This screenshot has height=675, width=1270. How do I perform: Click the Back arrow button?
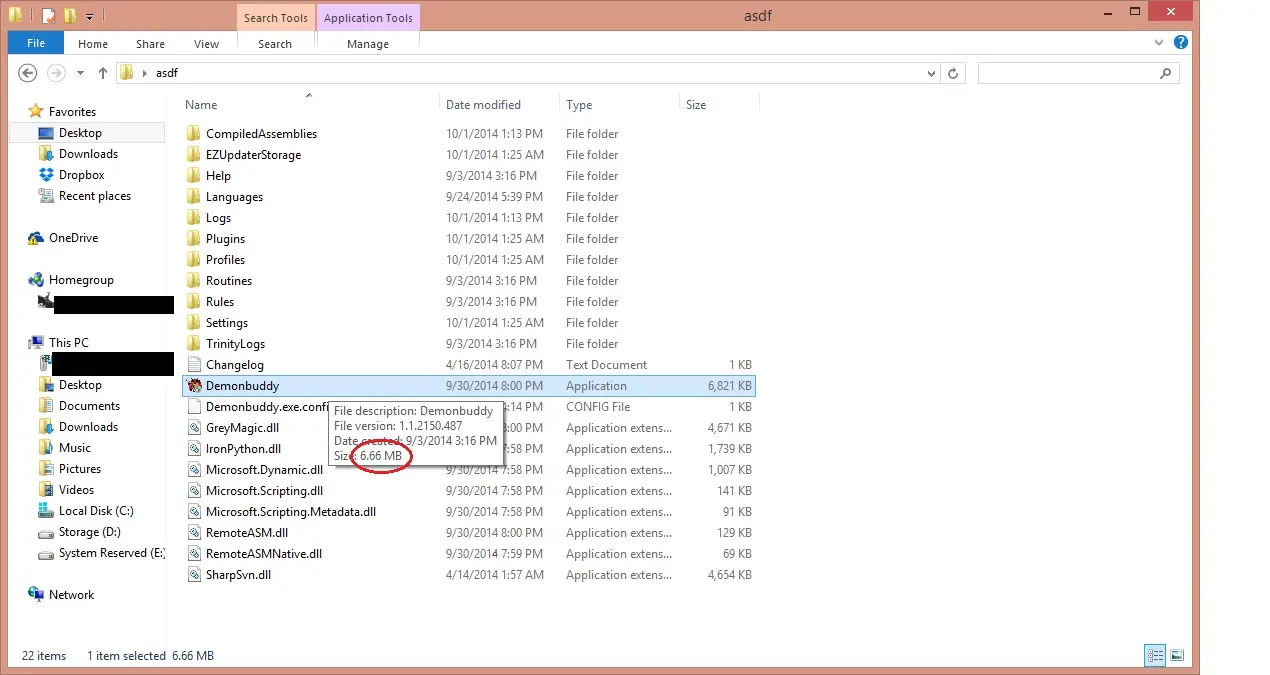click(x=28, y=73)
